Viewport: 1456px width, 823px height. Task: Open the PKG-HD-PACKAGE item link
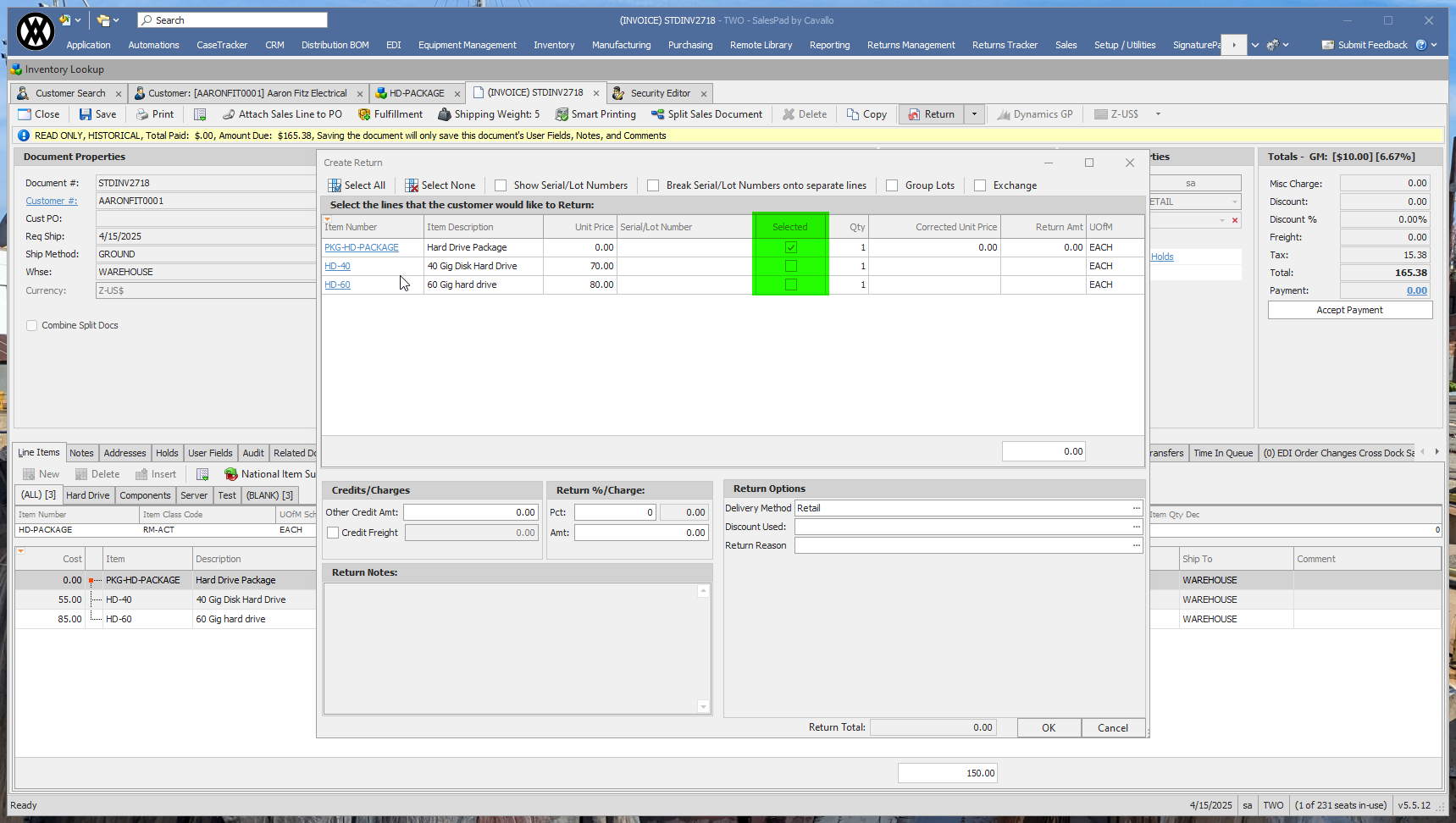(362, 247)
